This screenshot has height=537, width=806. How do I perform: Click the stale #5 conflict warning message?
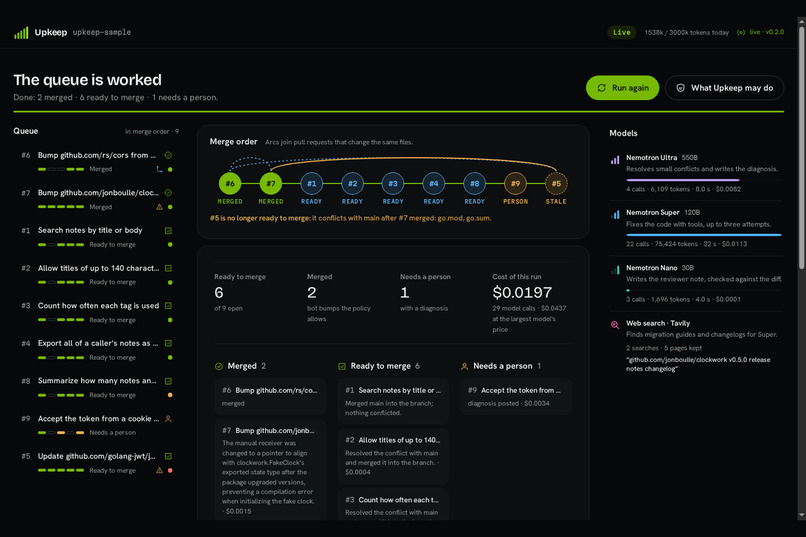tap(351, 218)
